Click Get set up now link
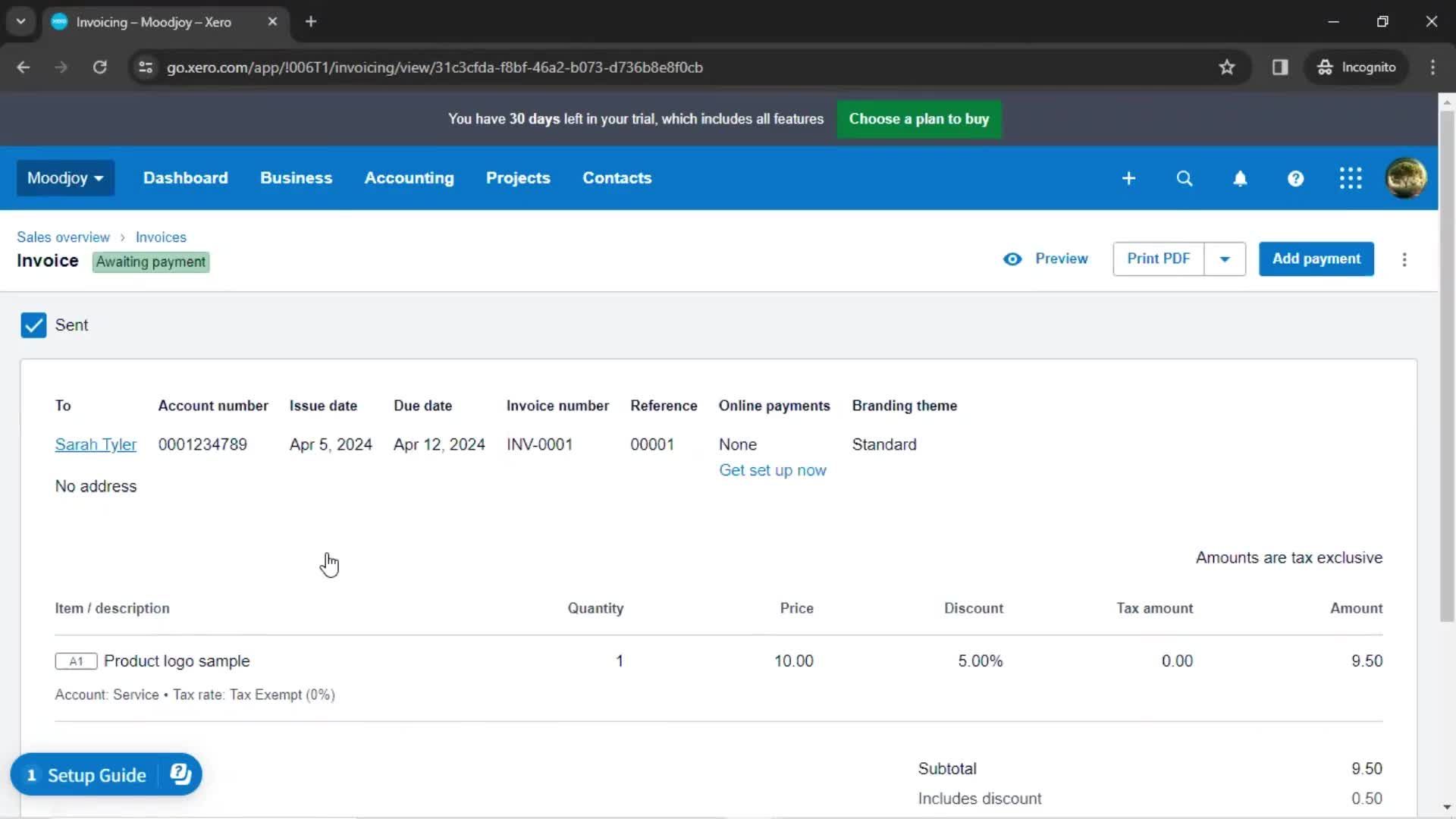This screenshot has width=1456, height=819. pyautogui.click(x=772, y=471)
